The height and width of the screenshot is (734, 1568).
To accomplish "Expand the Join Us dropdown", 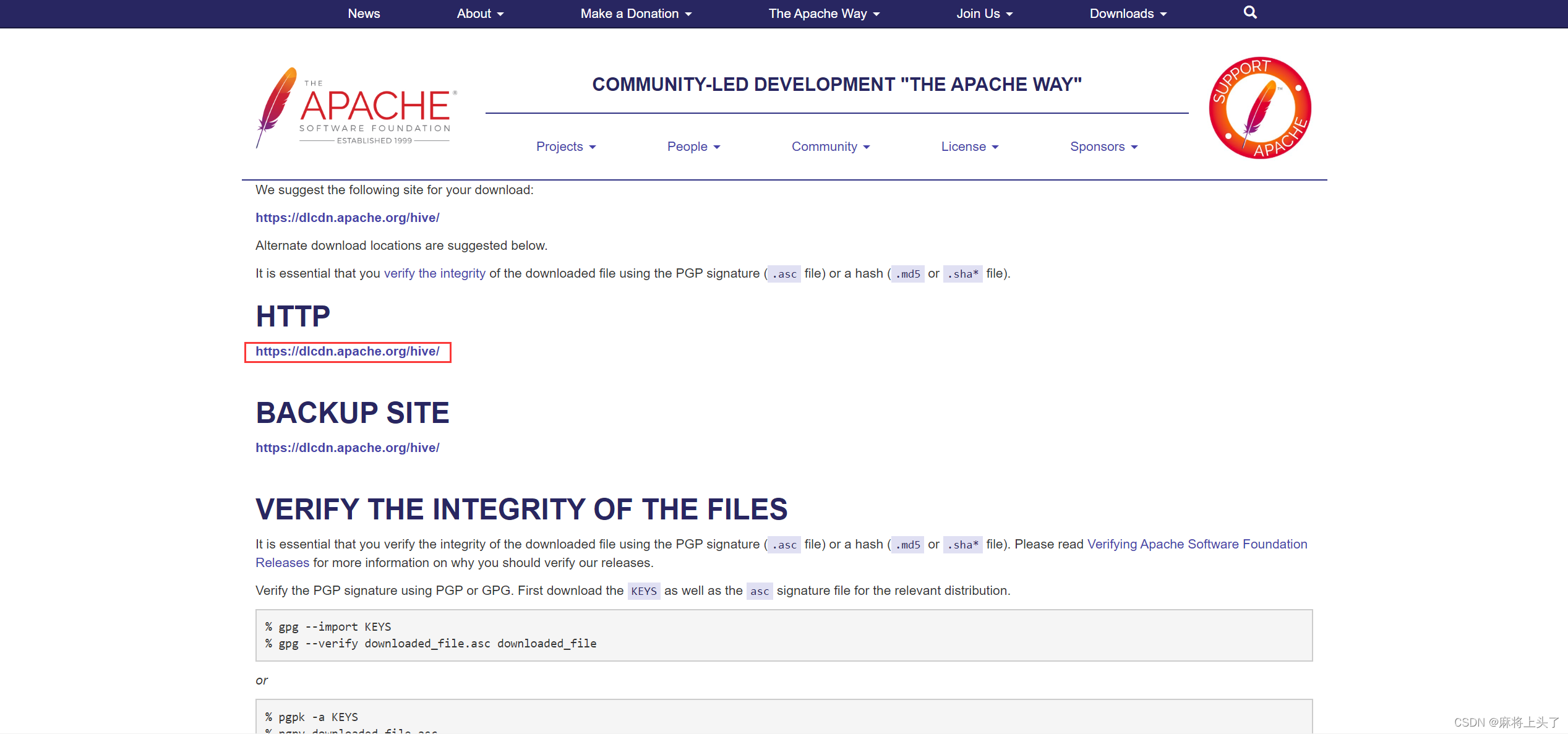I will click(983, 14).
